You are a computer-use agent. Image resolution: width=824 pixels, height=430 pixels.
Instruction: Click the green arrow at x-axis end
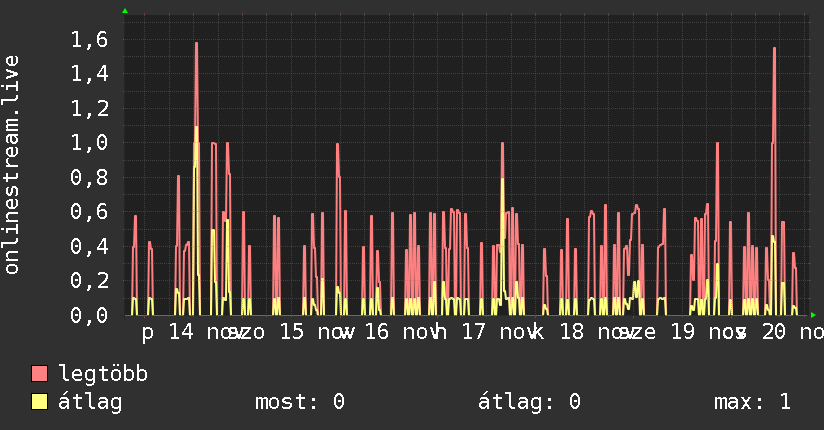813,315
